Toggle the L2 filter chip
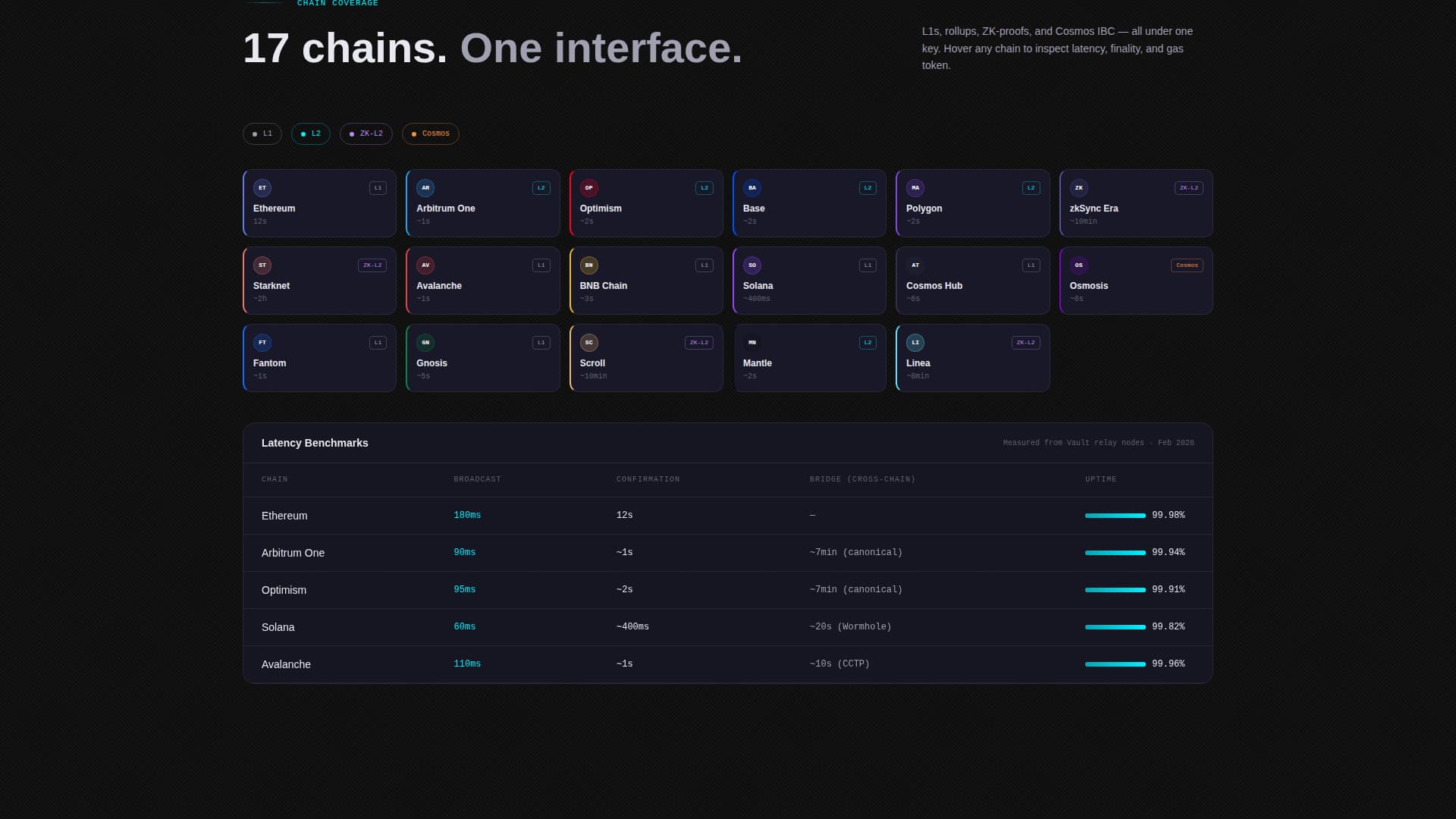Screen dimensions: 1456x819 [311, 134]
